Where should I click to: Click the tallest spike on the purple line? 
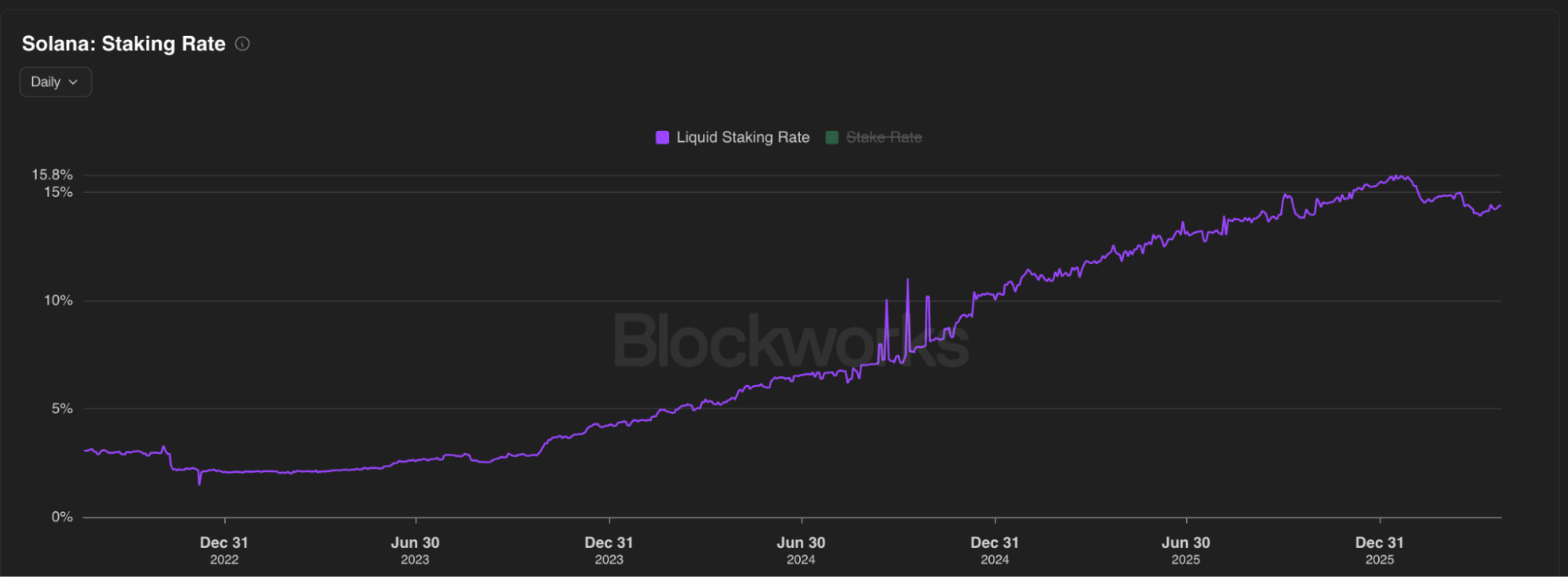908,281
